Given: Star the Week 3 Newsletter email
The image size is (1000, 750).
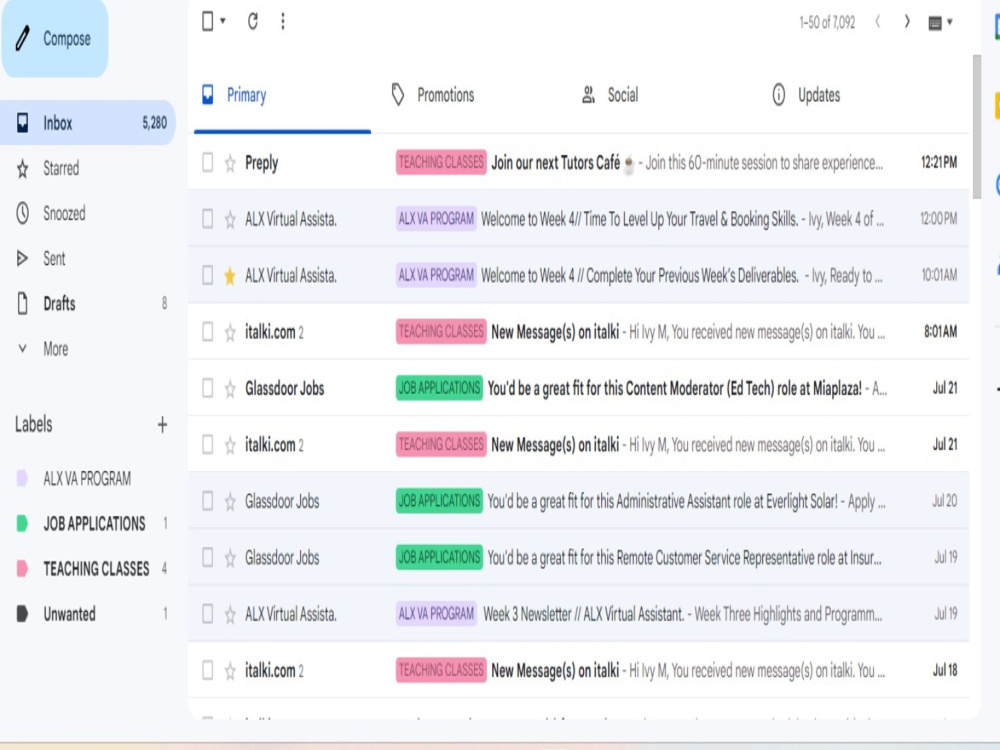Looking at the screenshot, I should pyautogui.click(x=230, y=615).
